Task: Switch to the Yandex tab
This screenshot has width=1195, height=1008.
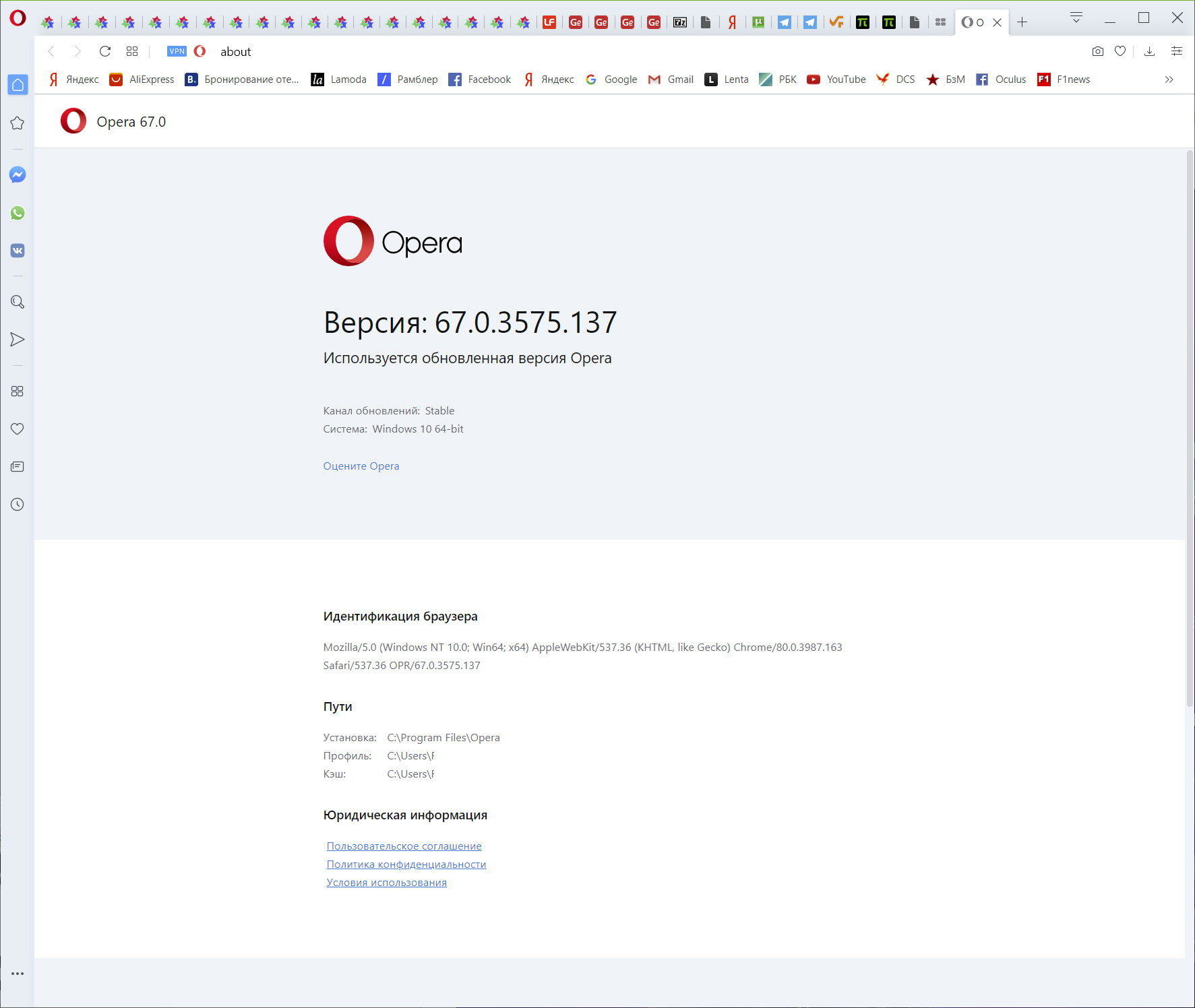Action: coord(732,22)
